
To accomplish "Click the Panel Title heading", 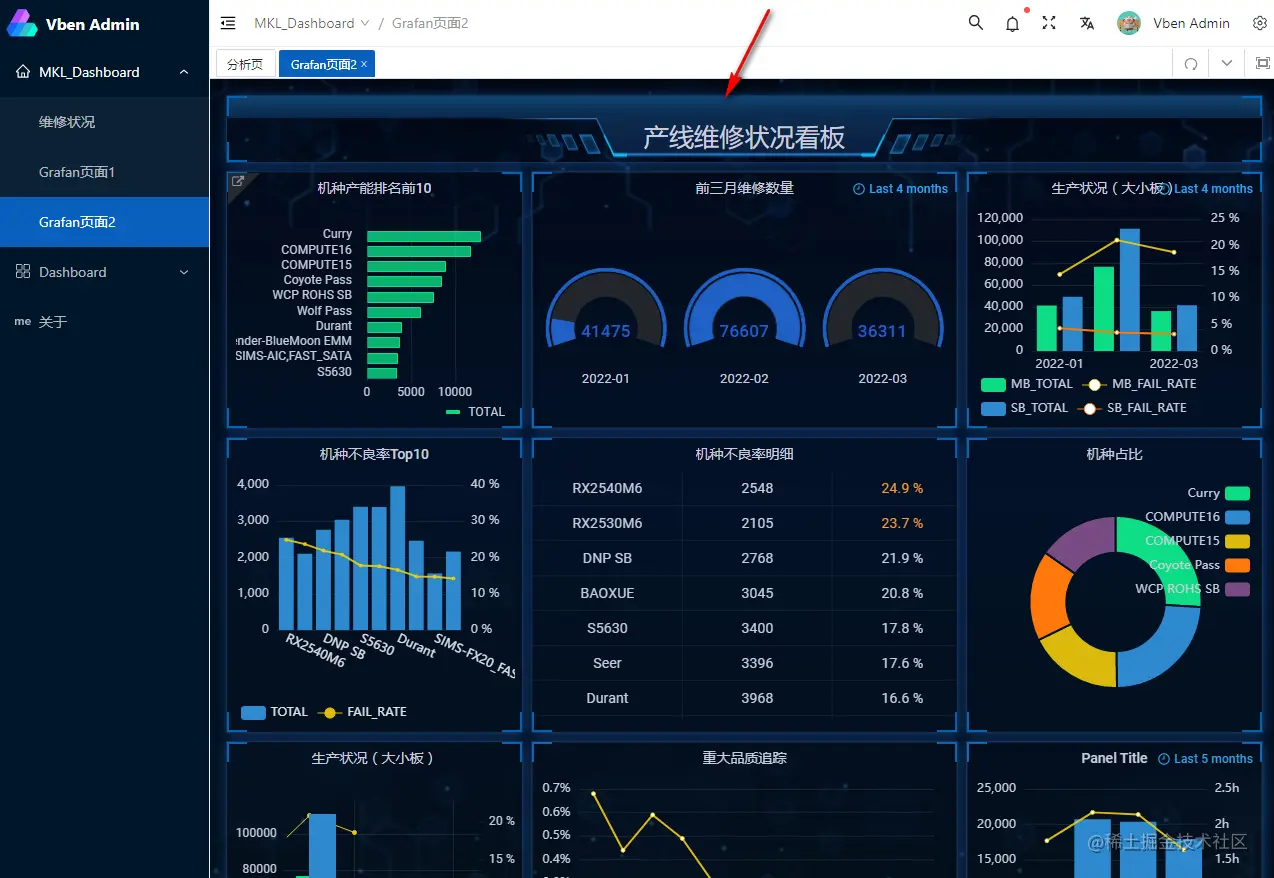I will (x=1114, y=758).
